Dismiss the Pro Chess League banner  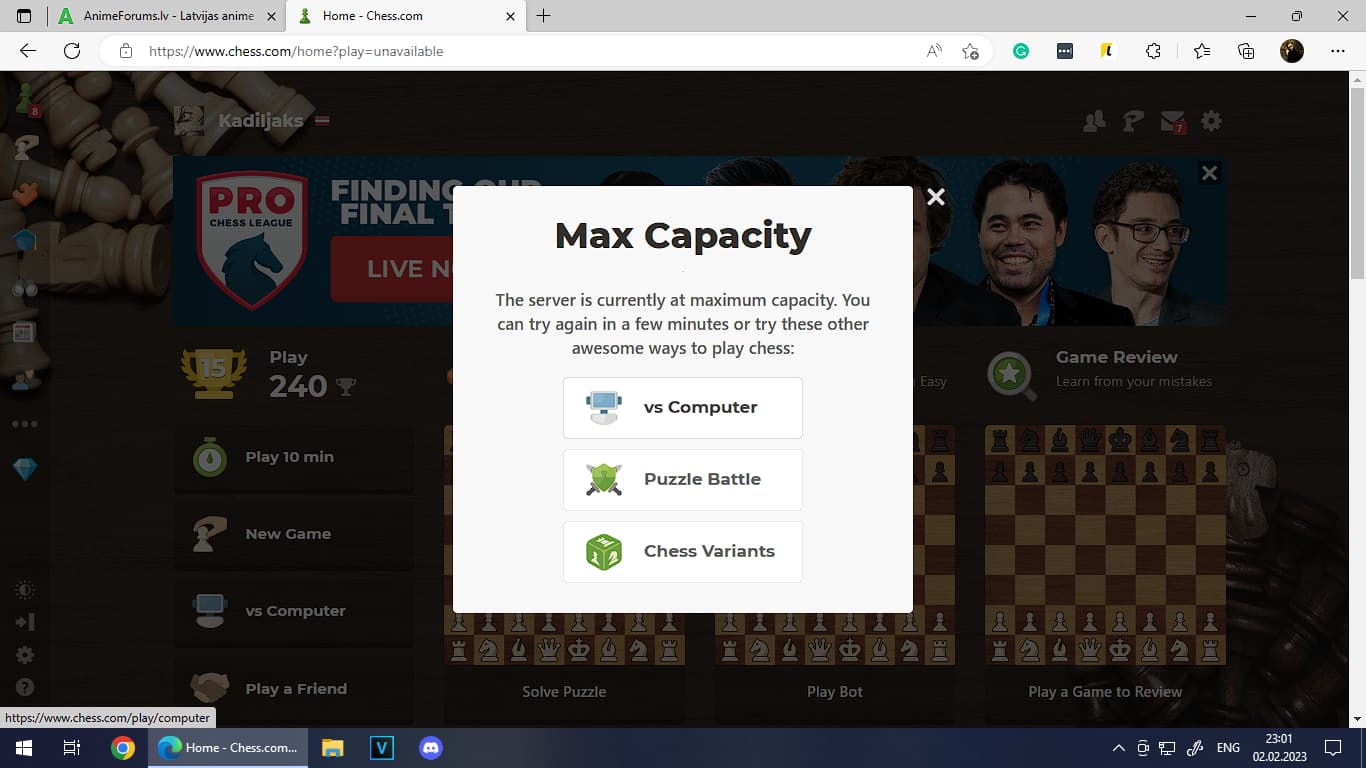(1209, 173)
